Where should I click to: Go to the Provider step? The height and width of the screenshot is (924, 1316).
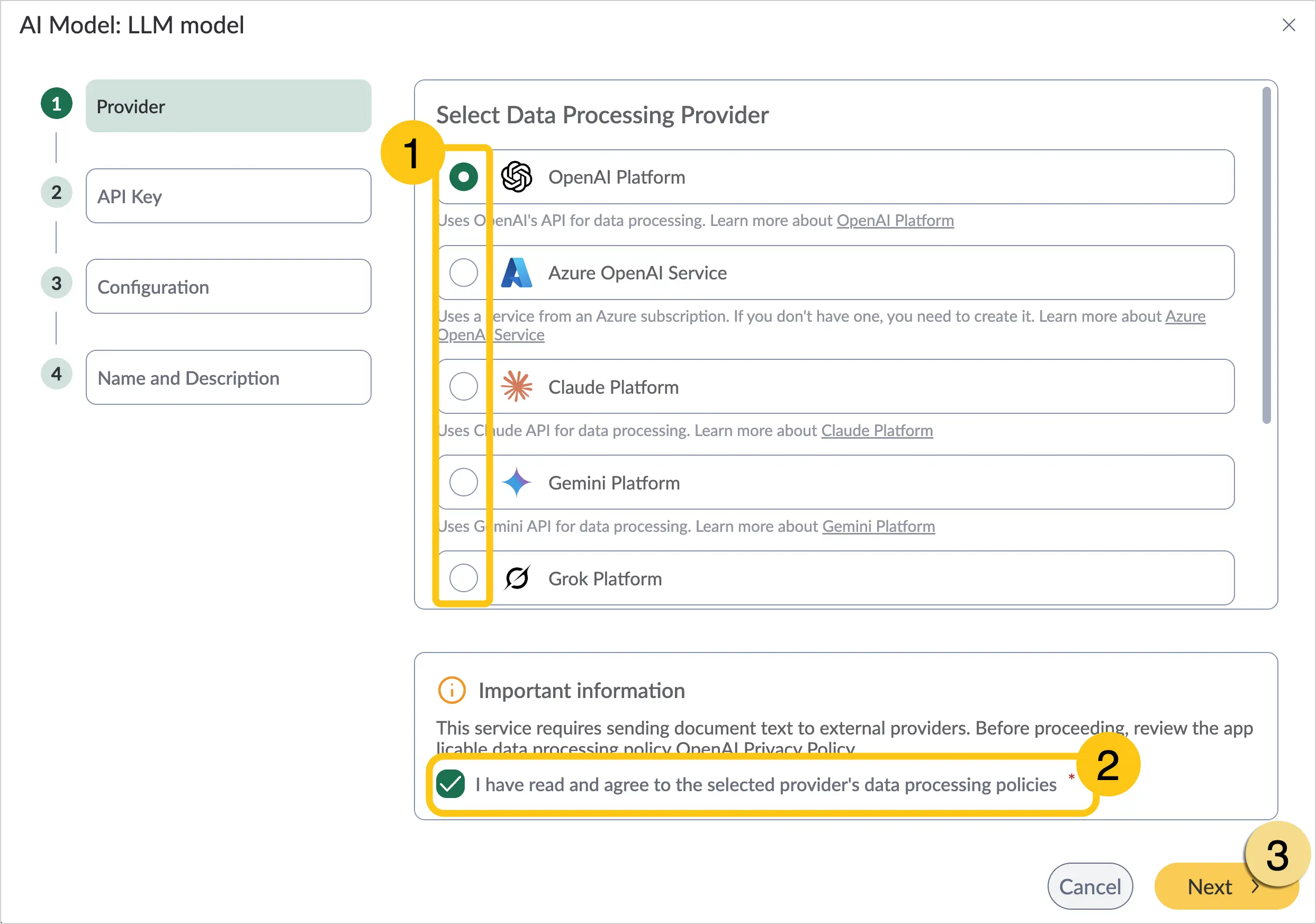(228, 106)
